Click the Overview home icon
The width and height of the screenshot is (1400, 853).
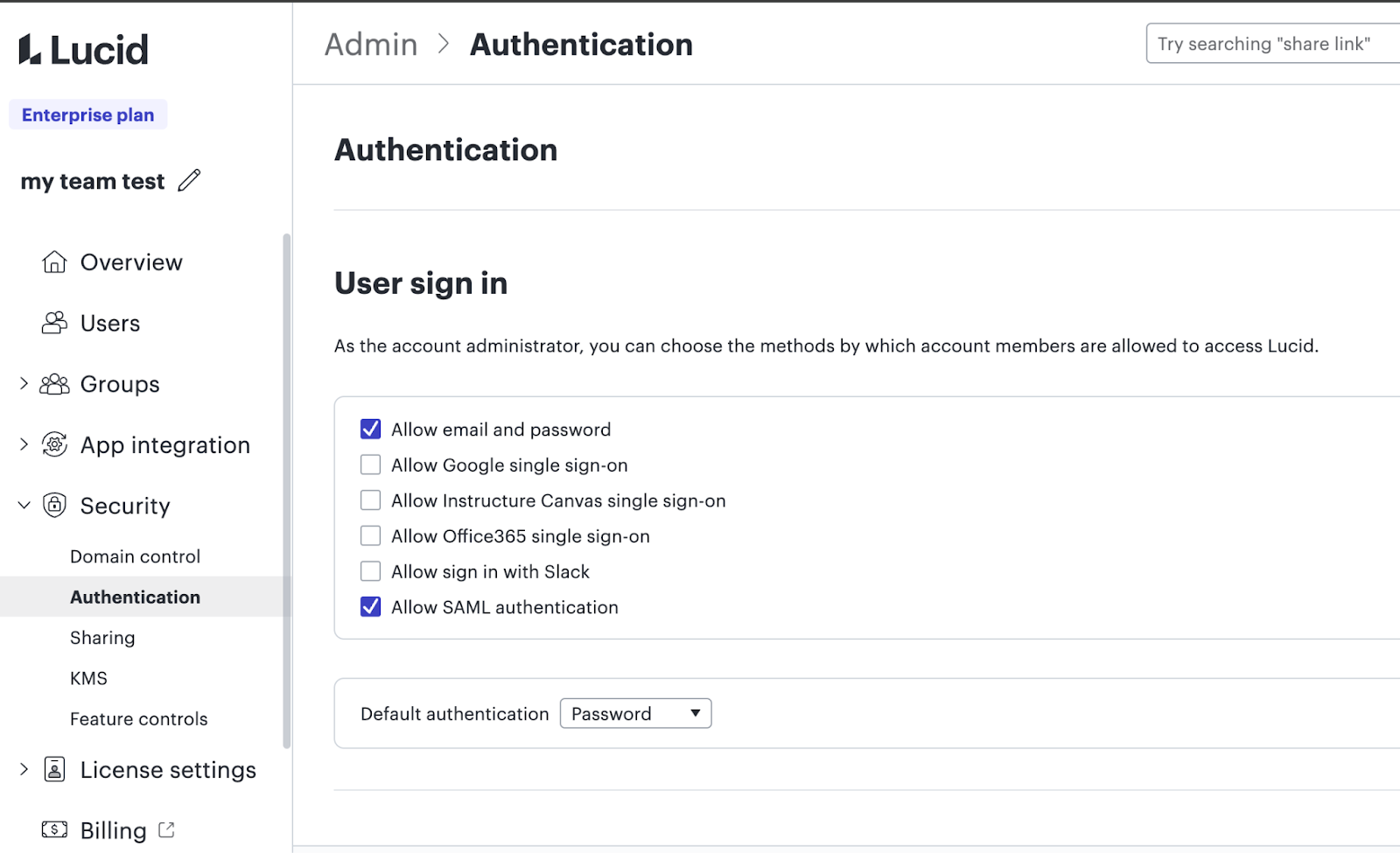(54, 262)
